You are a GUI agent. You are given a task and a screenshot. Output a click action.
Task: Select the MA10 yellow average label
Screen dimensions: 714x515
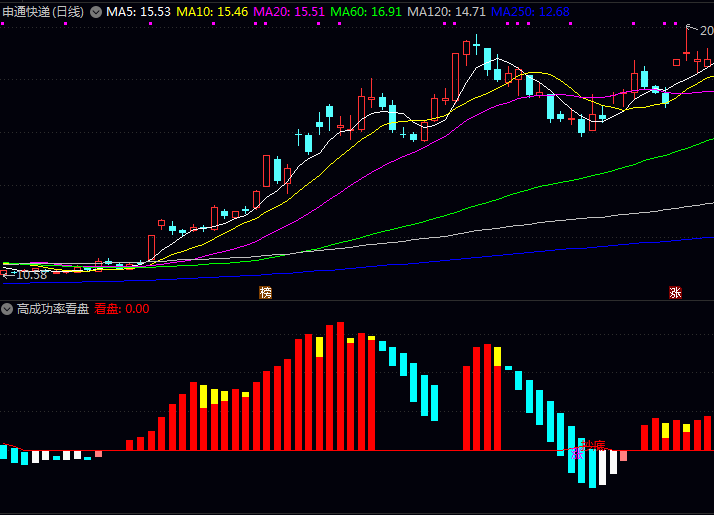[212, 12]
